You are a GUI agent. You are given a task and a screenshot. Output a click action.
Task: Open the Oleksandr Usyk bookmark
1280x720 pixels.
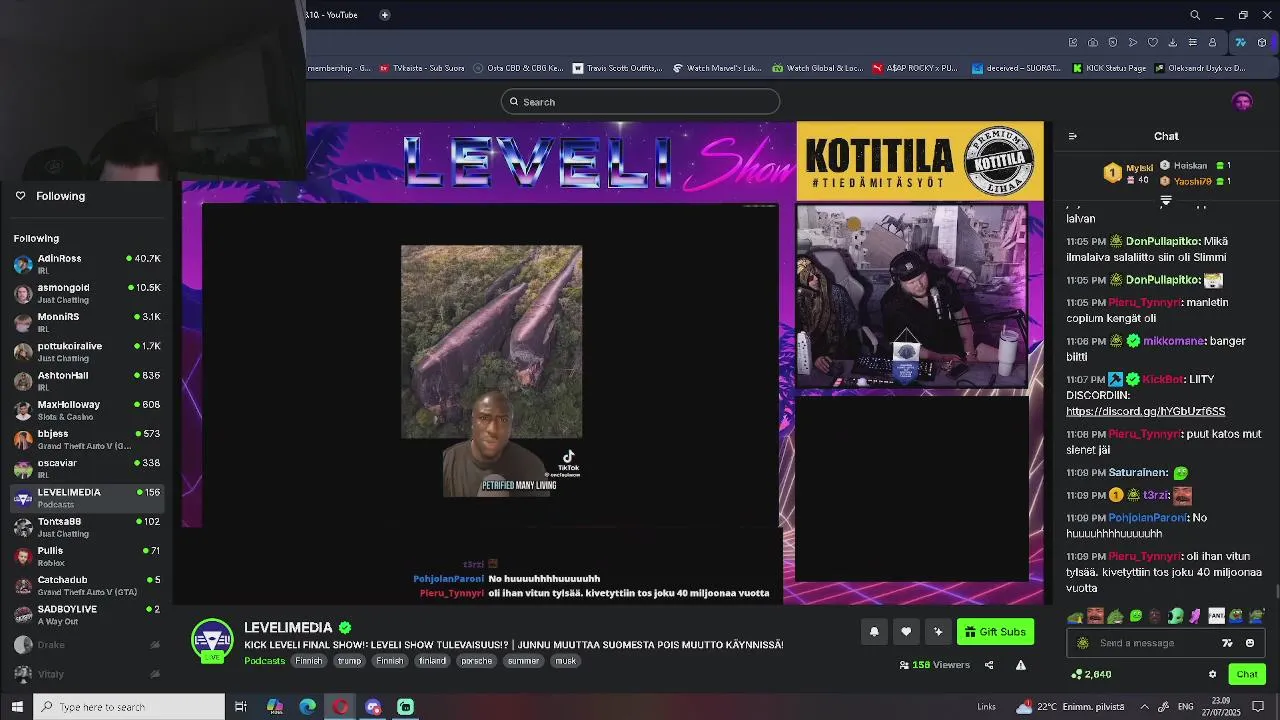1200,68
